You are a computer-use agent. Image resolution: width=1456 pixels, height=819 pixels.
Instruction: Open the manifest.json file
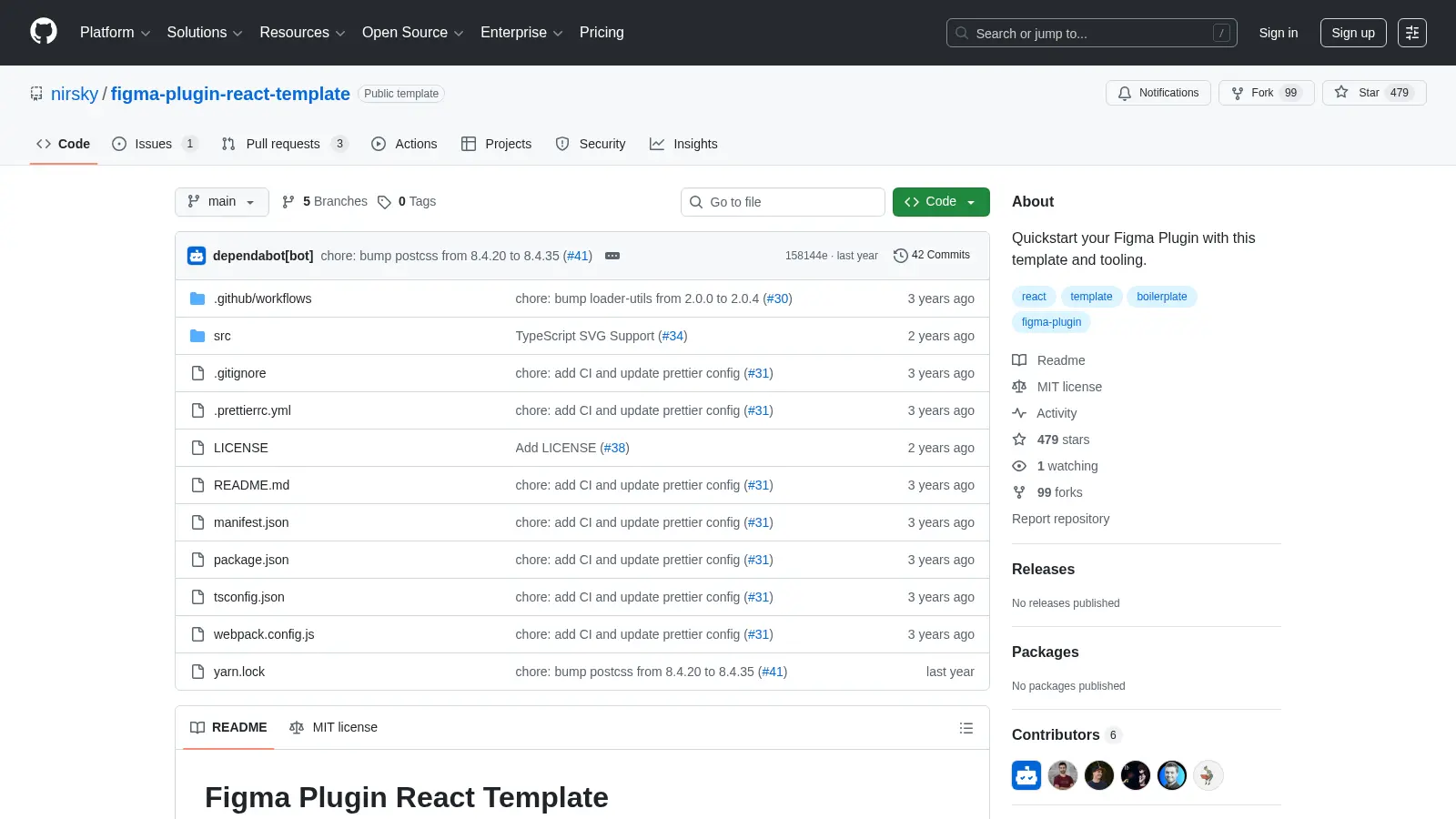click(x=251, y=522)
